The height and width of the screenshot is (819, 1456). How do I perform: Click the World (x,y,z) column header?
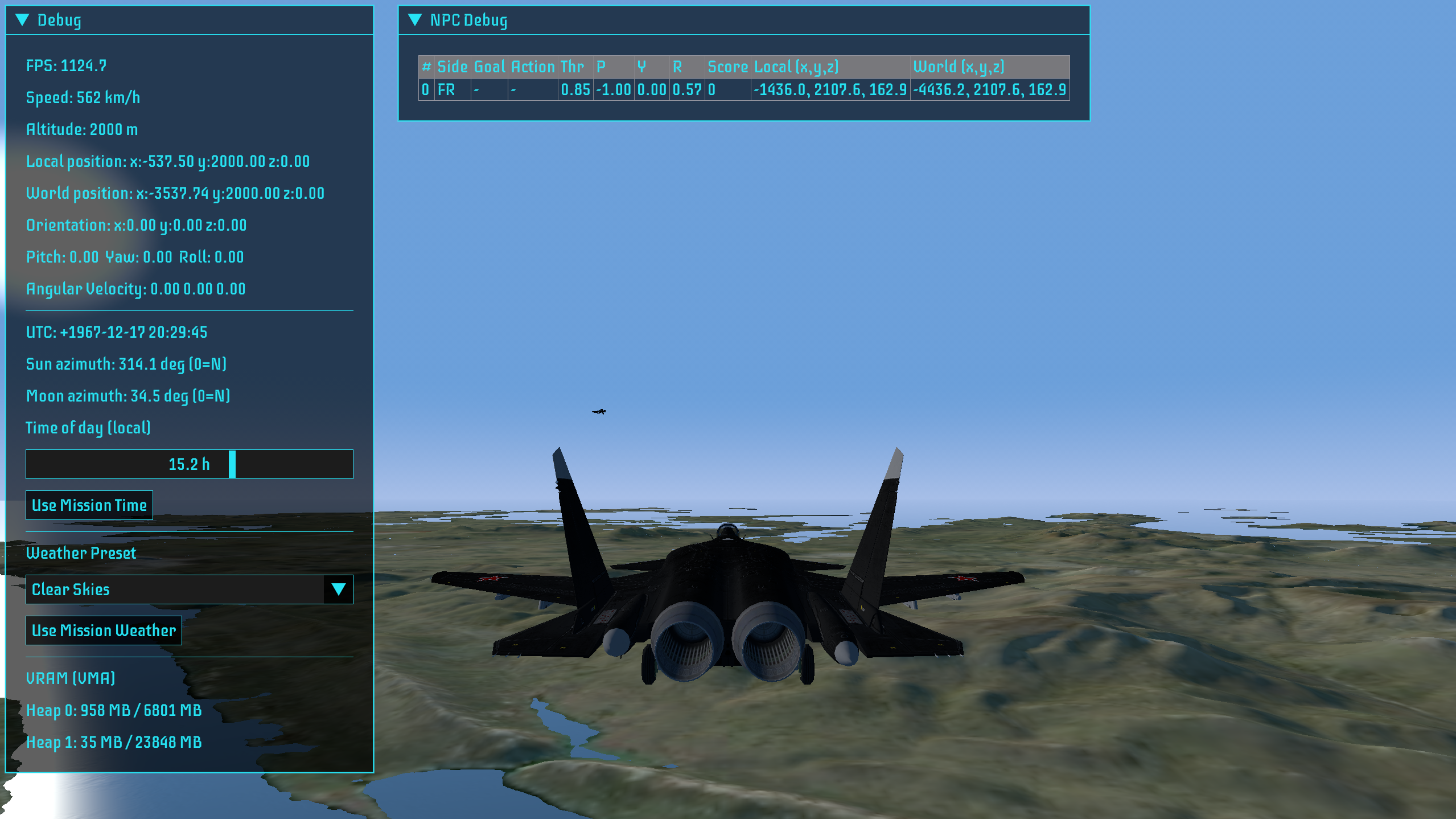pos(959,67)
